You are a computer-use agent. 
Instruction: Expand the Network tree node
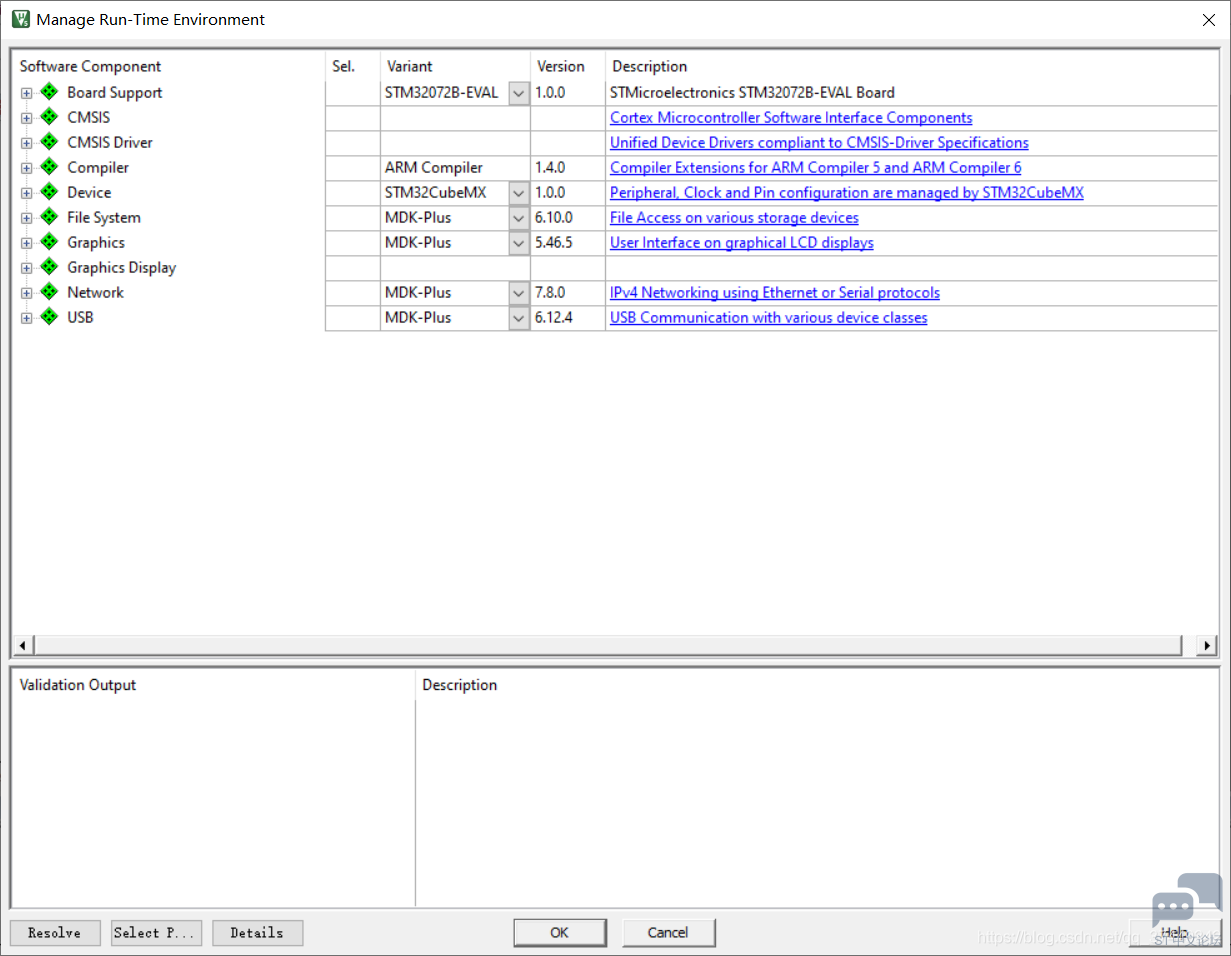point(27,293)
